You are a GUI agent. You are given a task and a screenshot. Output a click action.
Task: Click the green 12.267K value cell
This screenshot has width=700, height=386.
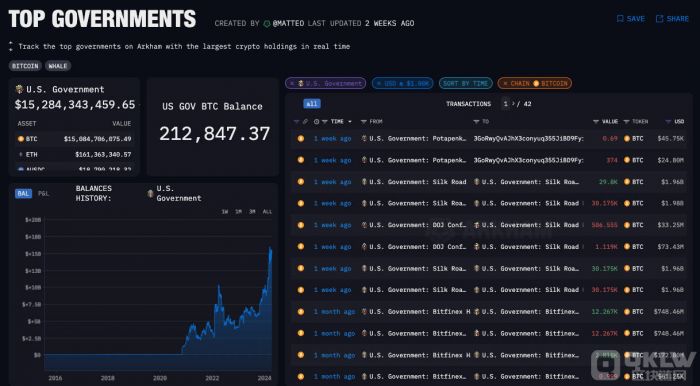604,311
